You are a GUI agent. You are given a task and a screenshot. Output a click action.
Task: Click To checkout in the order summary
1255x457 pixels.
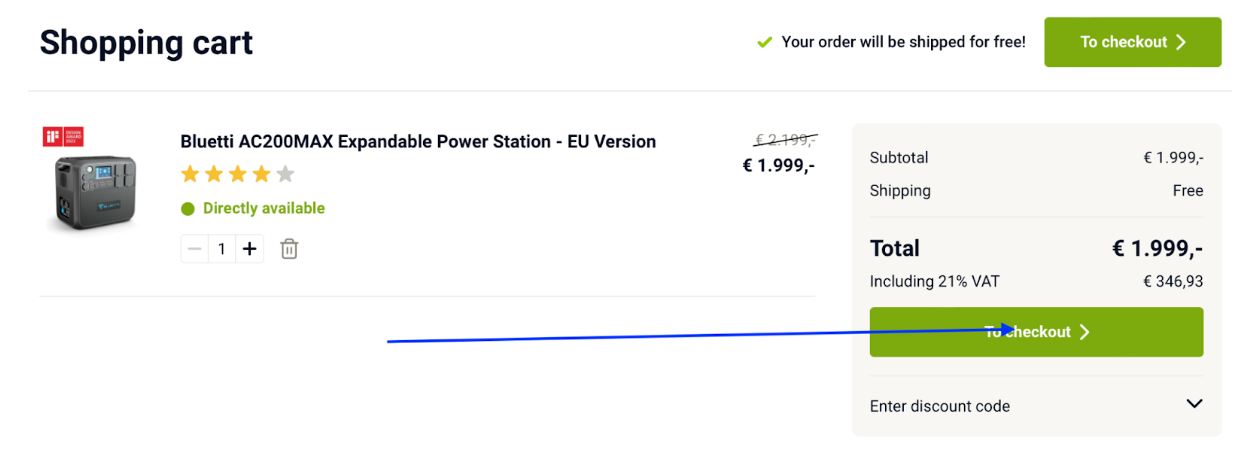(1036, 332)
